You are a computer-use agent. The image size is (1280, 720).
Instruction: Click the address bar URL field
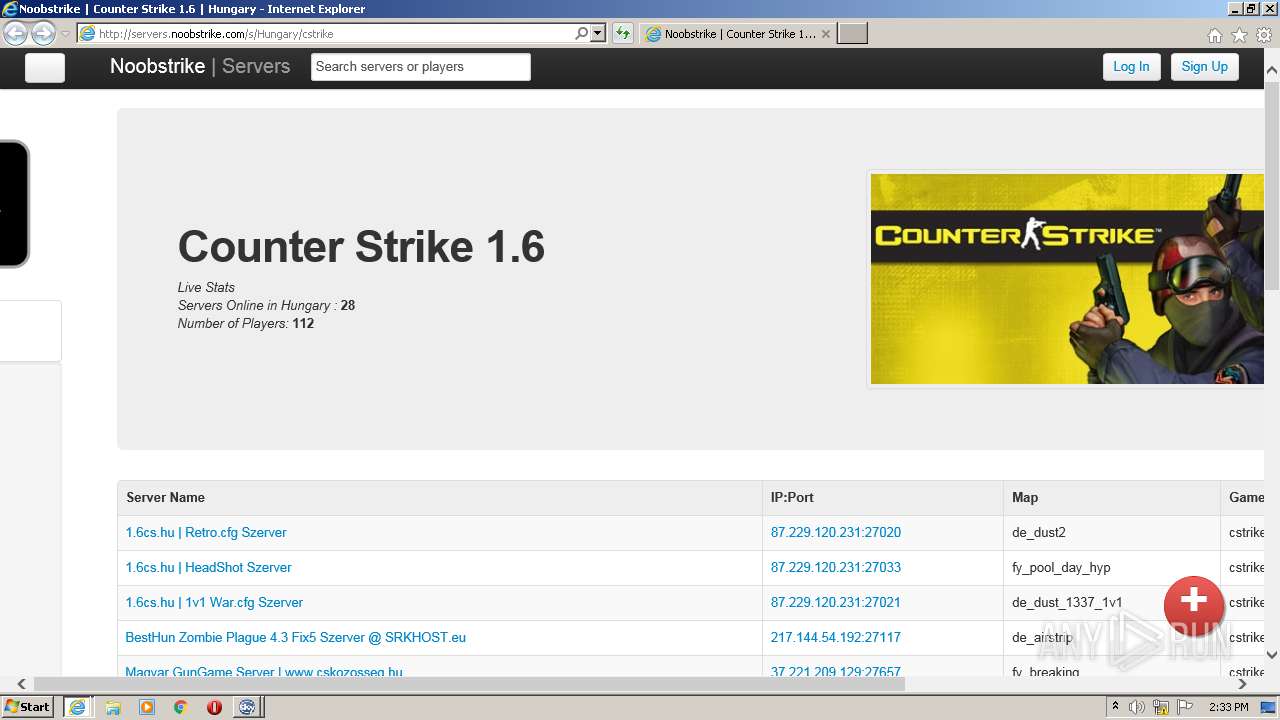335,33
